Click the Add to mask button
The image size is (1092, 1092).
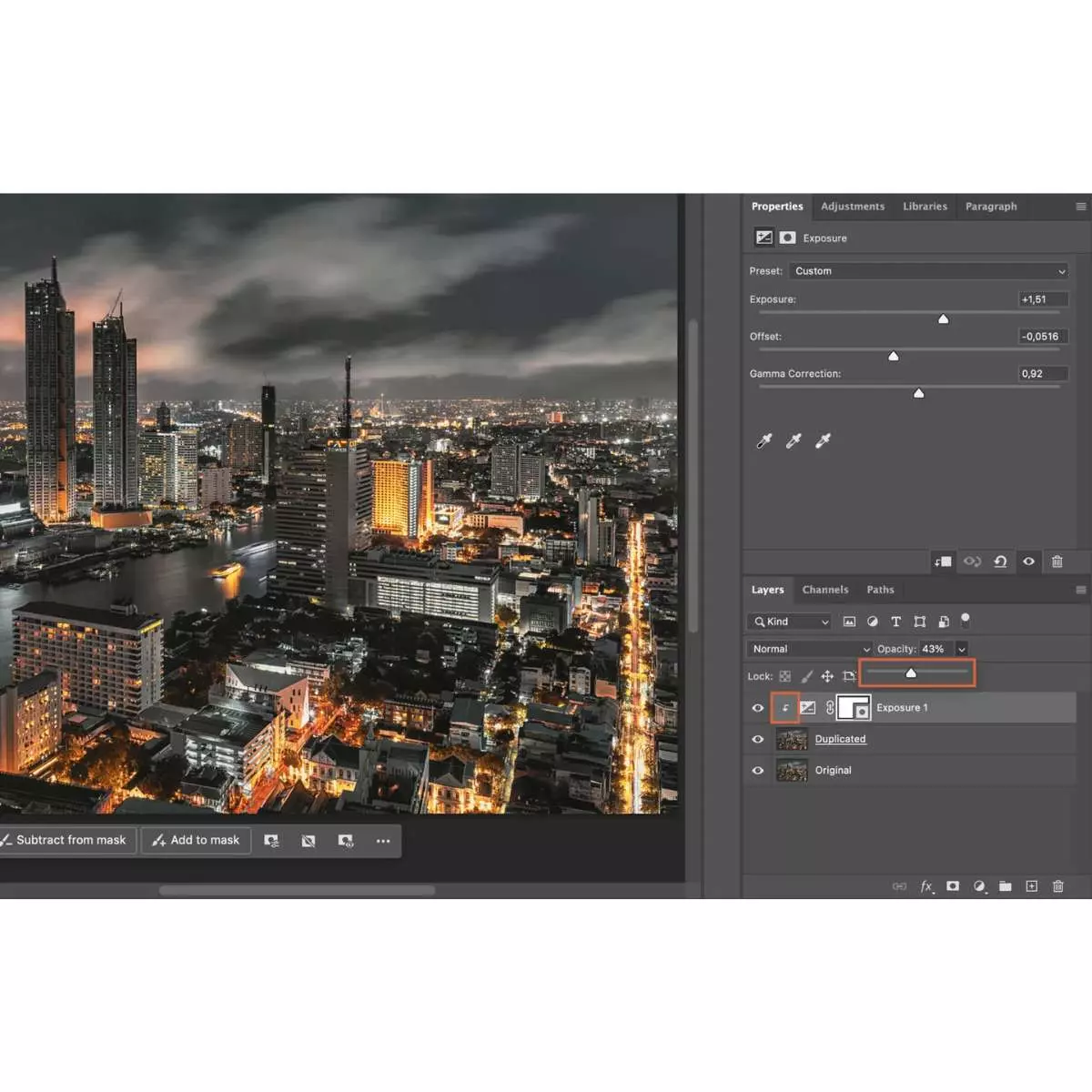[x=196, y=840]
